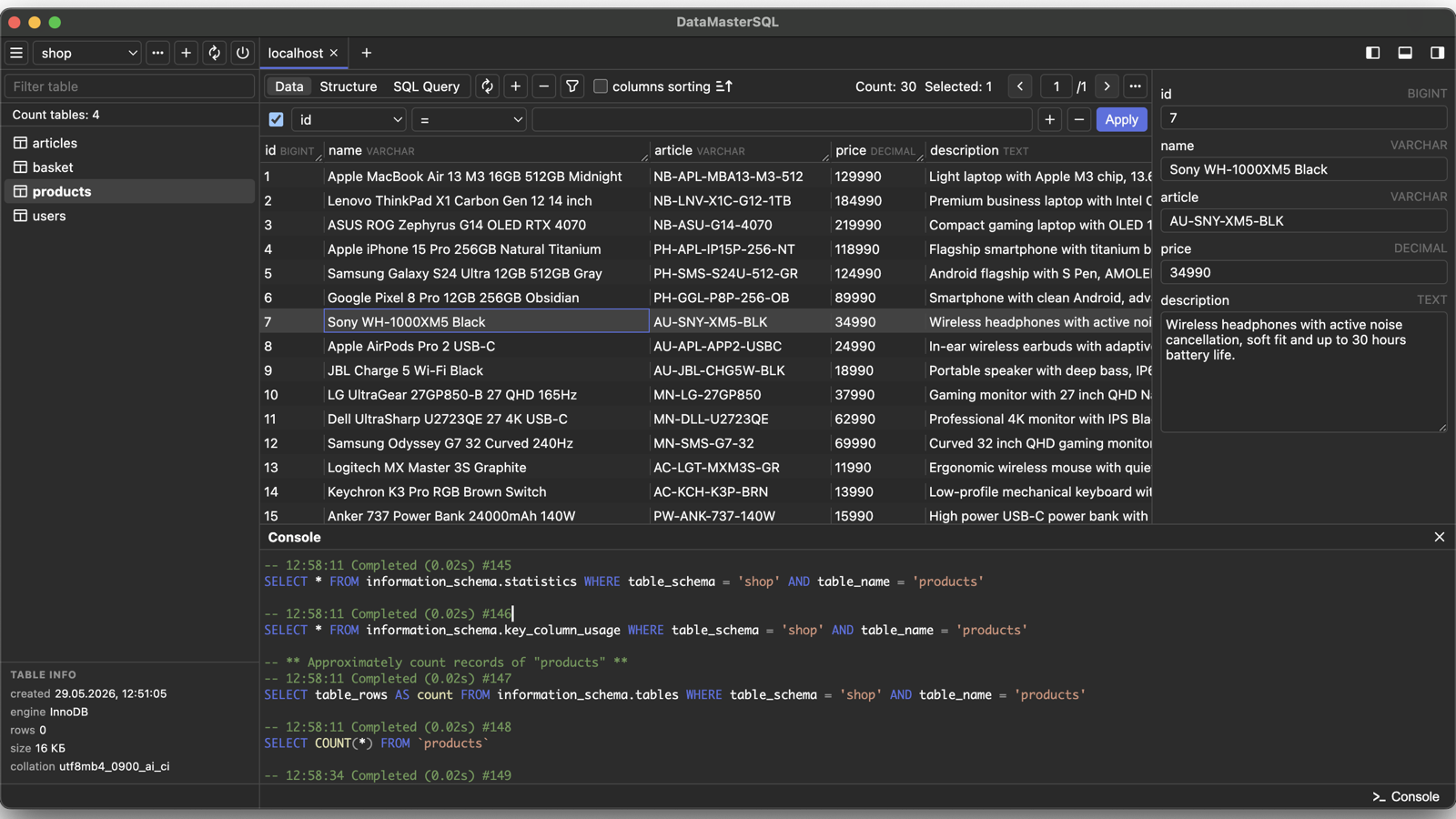Switch to the Structure tab
The width and height of the screenshot is (1456, 819).
coord(348,86)
